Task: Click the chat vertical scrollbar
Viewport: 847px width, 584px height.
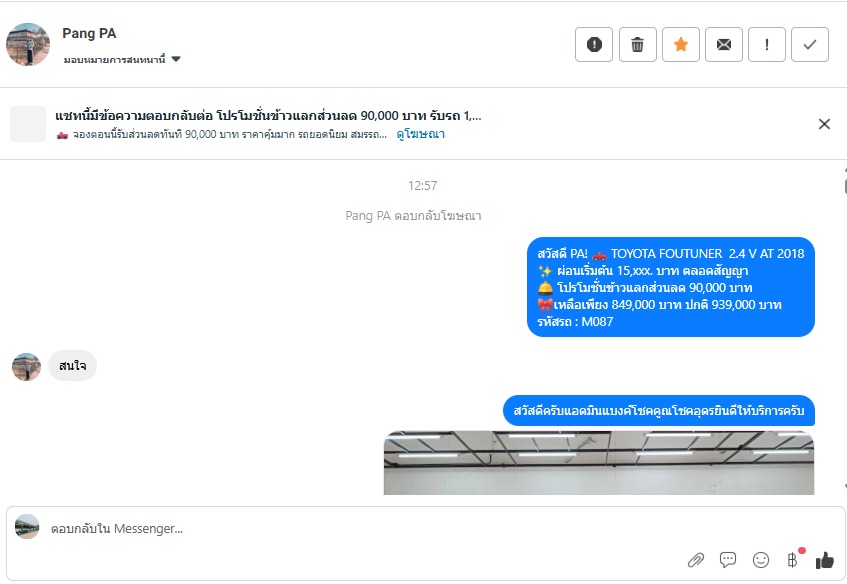Action: (844, 328)
